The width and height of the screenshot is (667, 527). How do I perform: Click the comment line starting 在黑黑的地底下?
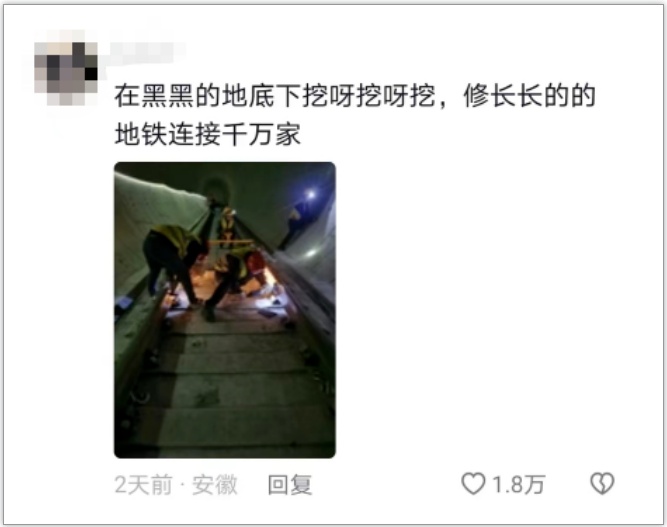355,96
